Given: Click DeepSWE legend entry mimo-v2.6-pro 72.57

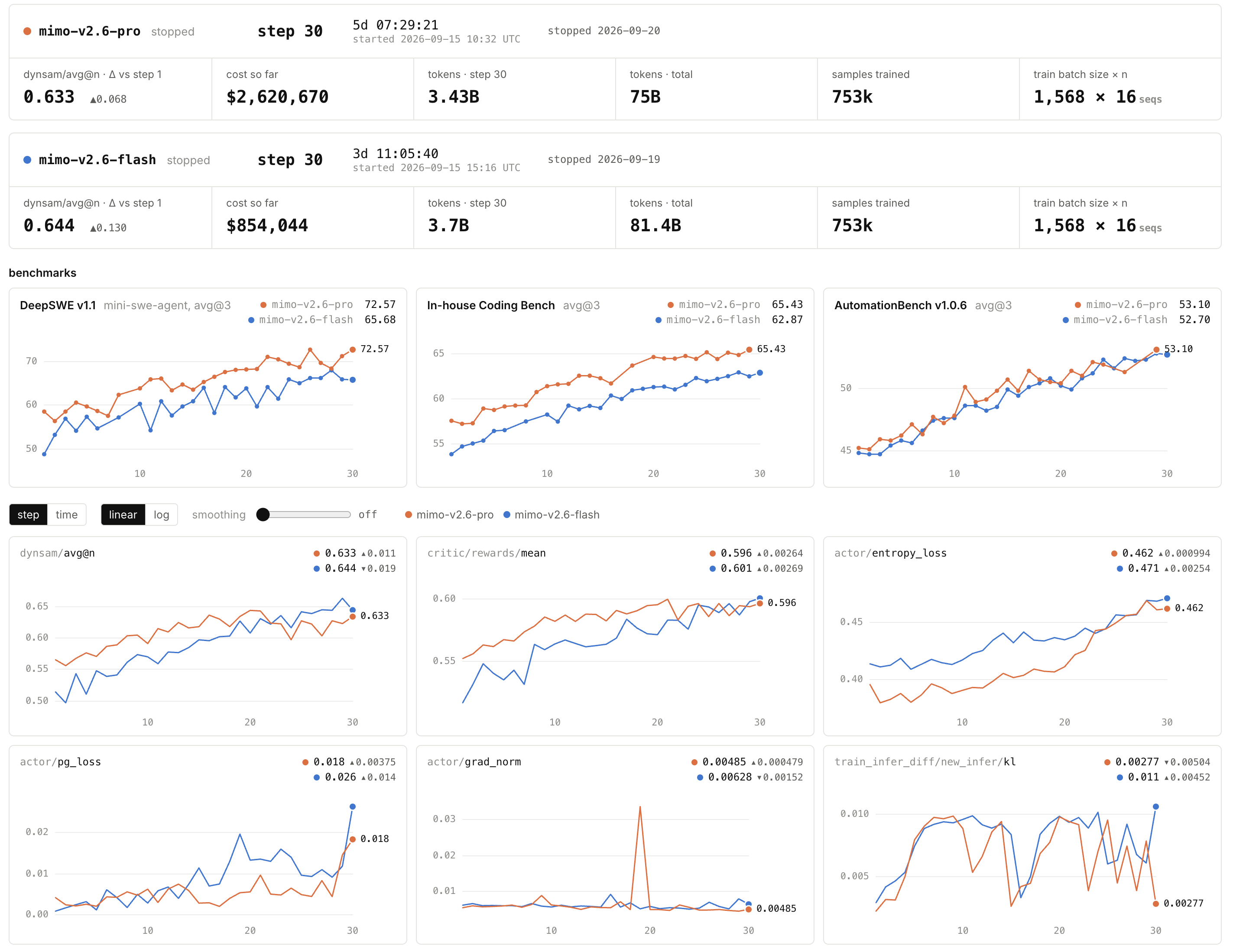Looking at the screenshot, I should (x=328, y=305).
